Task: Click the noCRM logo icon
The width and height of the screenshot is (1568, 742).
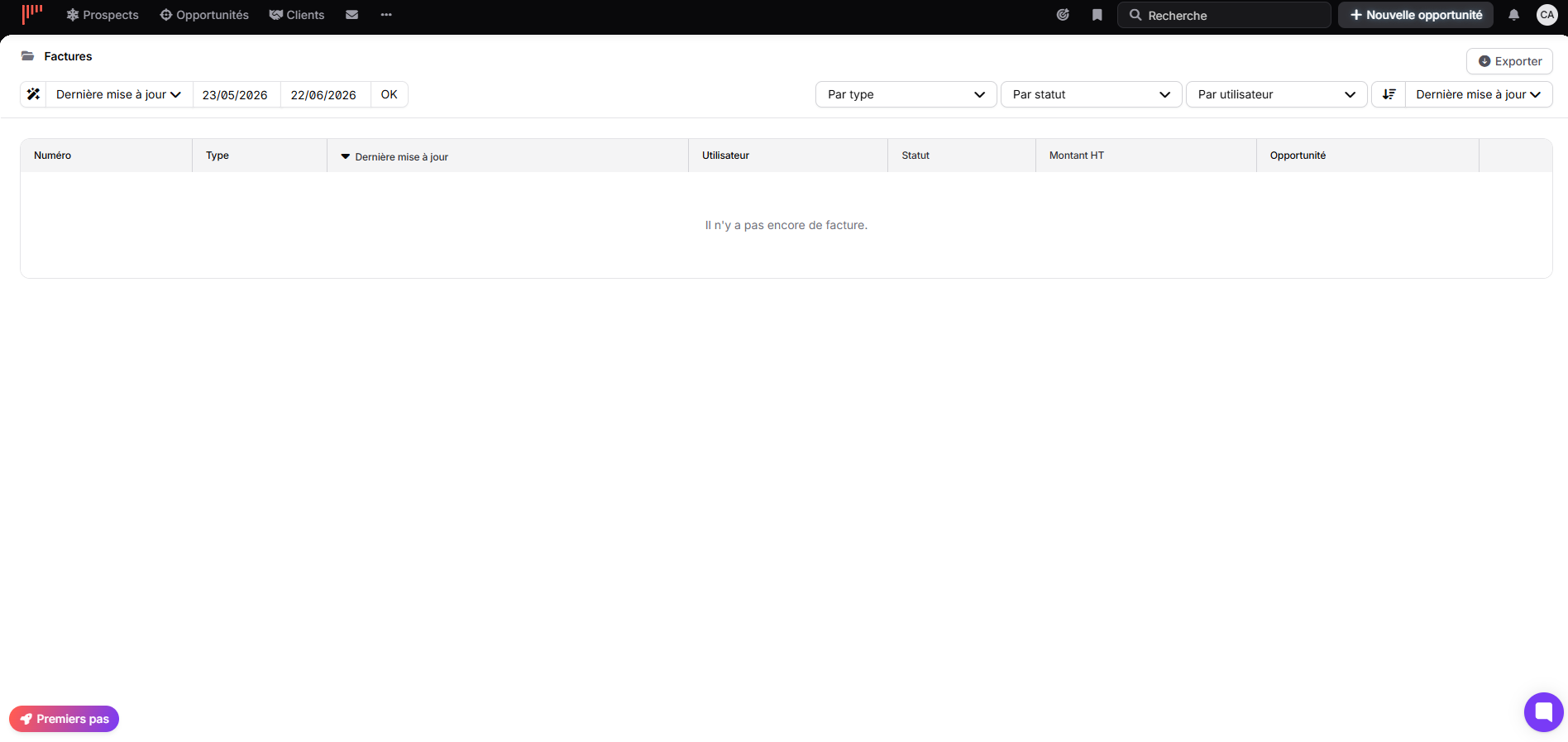Action: coord(31,13)
